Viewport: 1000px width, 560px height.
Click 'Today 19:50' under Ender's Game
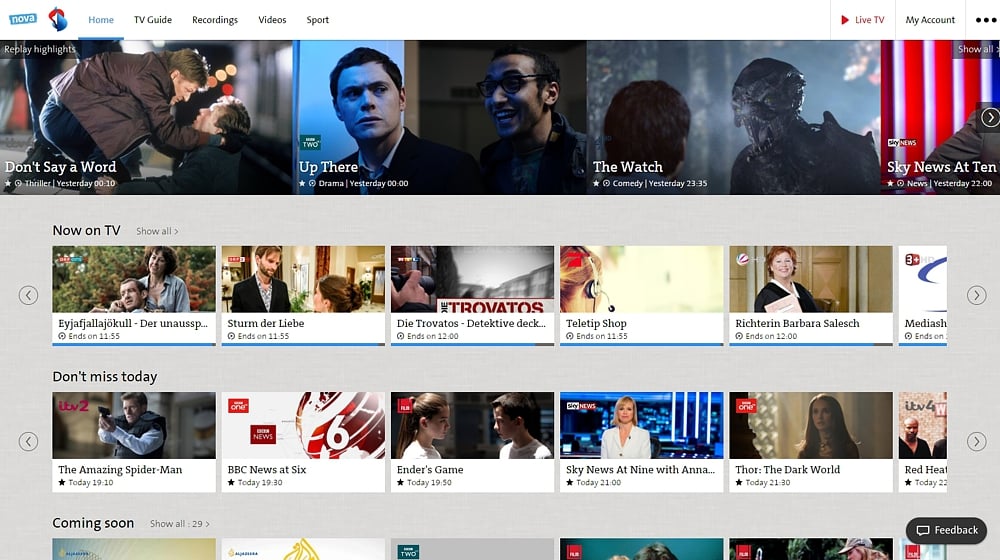tap(429, 483)
